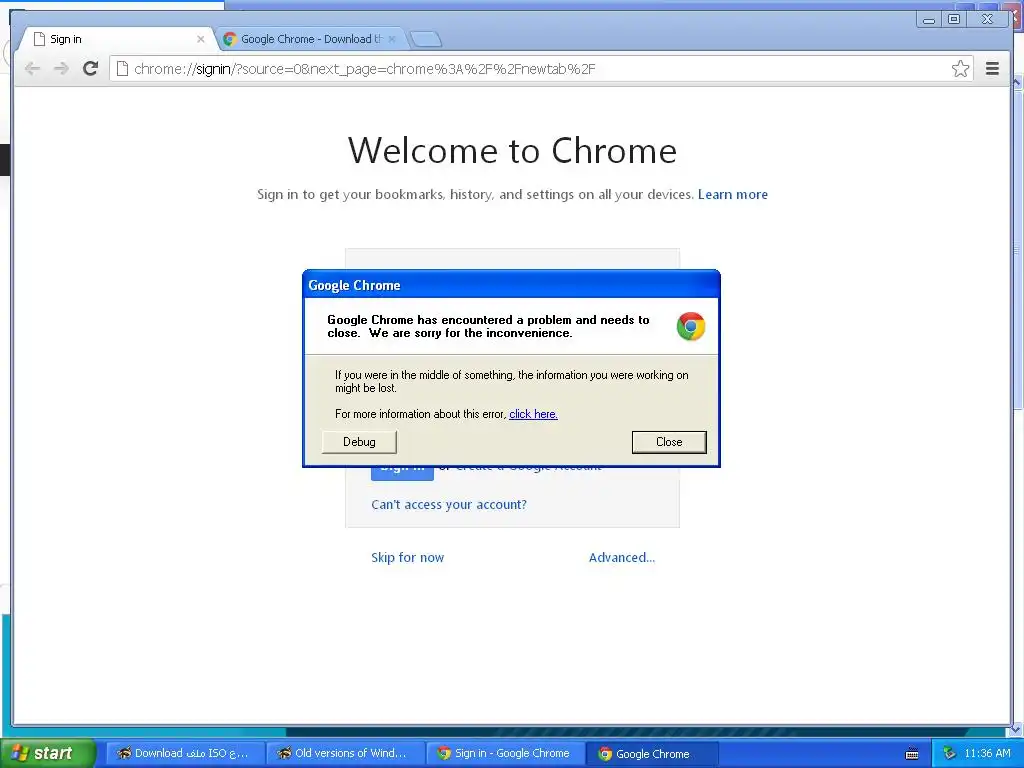The width and height of the screenshot is (1024, 768).
Task: Open the Windows start menu
Action: tap(48, 753)
